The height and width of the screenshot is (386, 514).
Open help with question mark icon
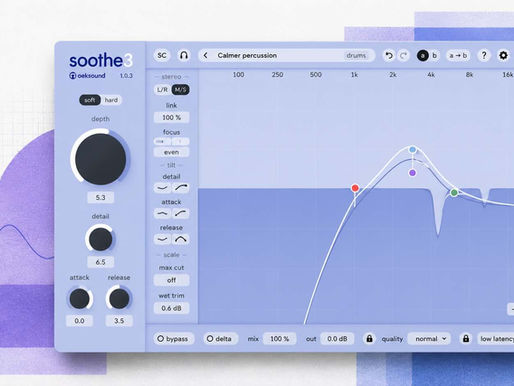tap(484, 55)
